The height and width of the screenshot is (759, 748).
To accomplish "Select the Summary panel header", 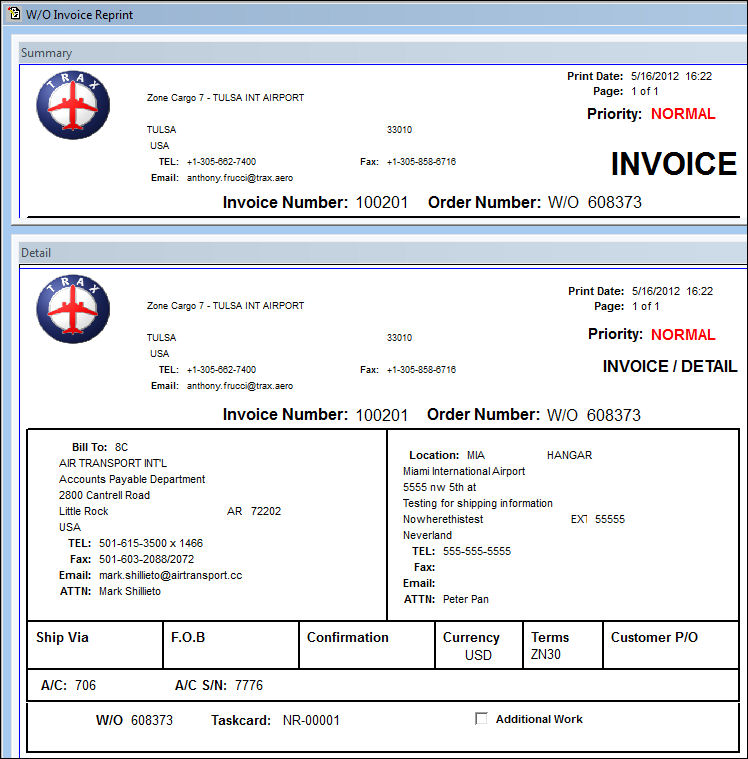I will coord(382,53).
